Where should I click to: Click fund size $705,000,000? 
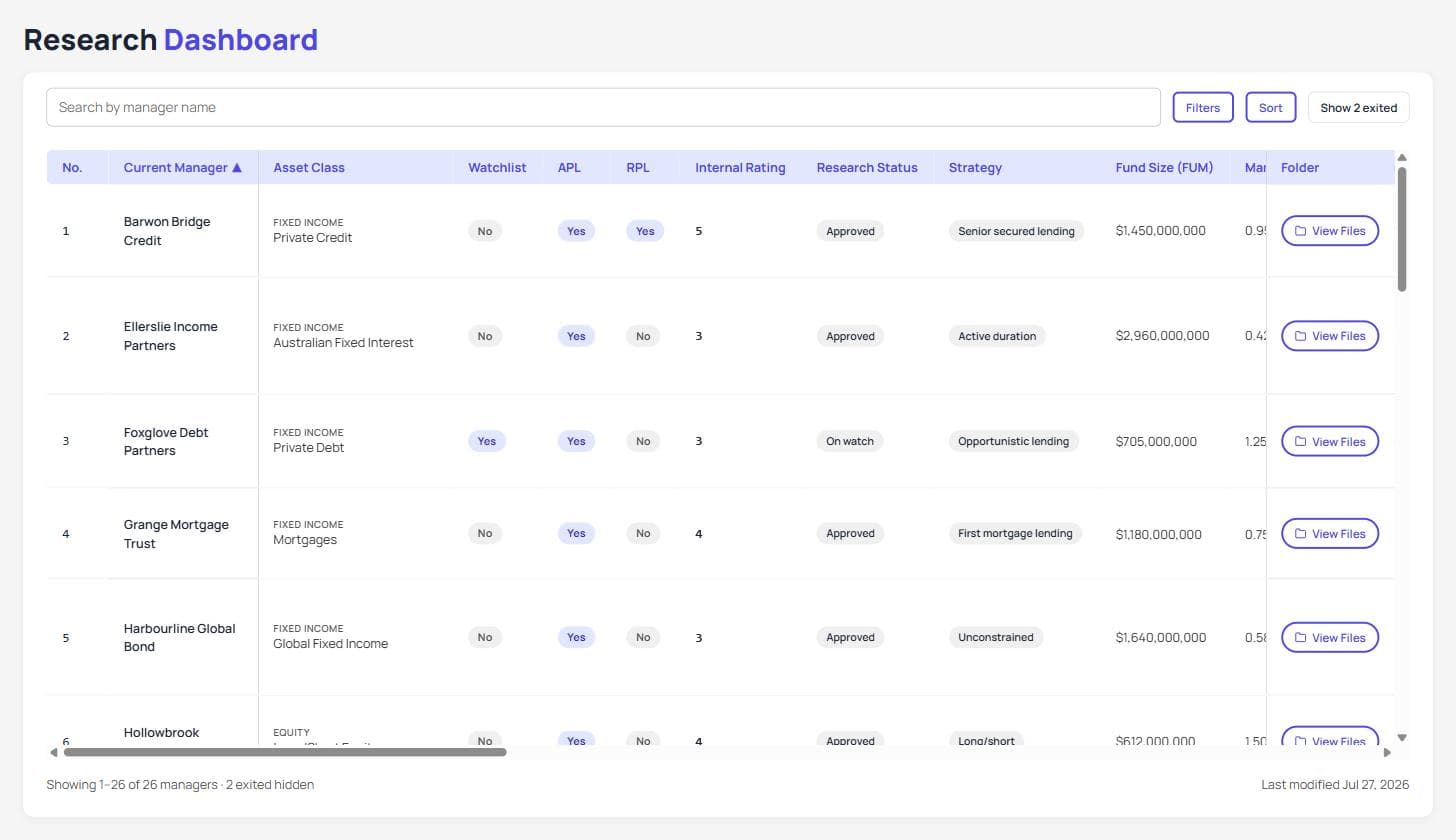[1156, 441]
